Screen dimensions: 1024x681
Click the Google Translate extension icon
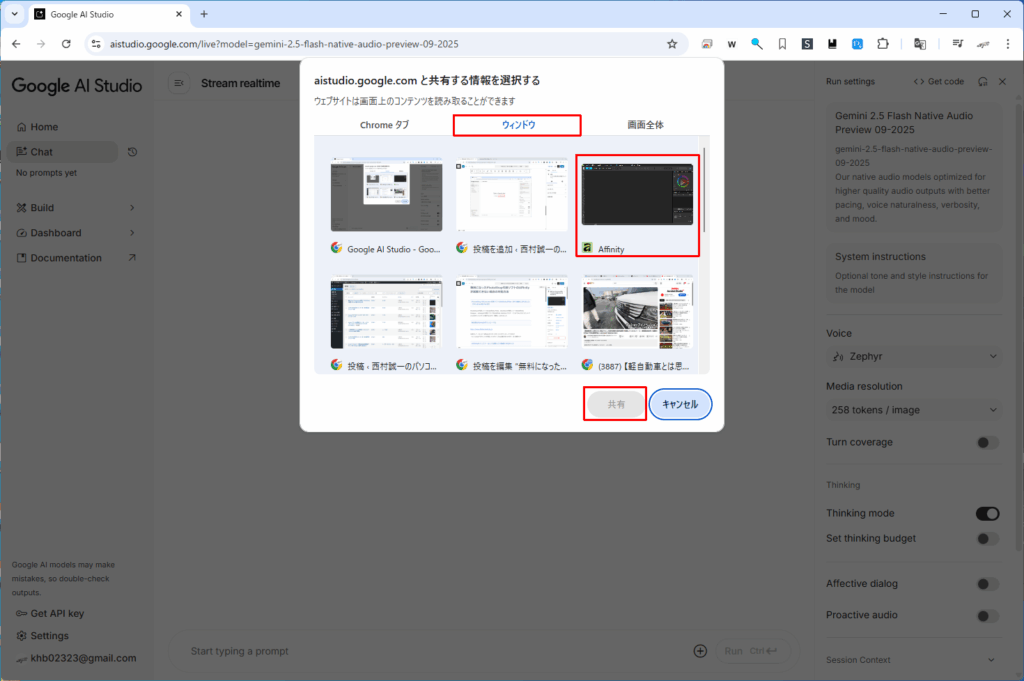(x=920, y=44)
